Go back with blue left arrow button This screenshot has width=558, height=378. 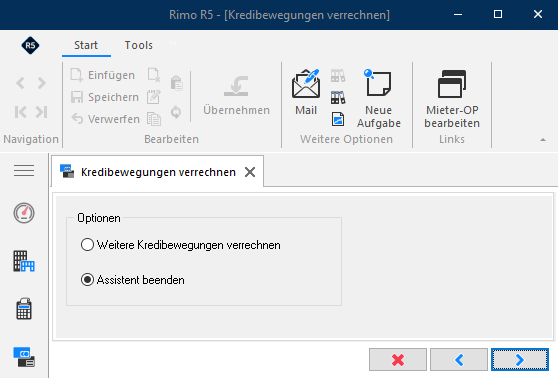tap(459, 360)
